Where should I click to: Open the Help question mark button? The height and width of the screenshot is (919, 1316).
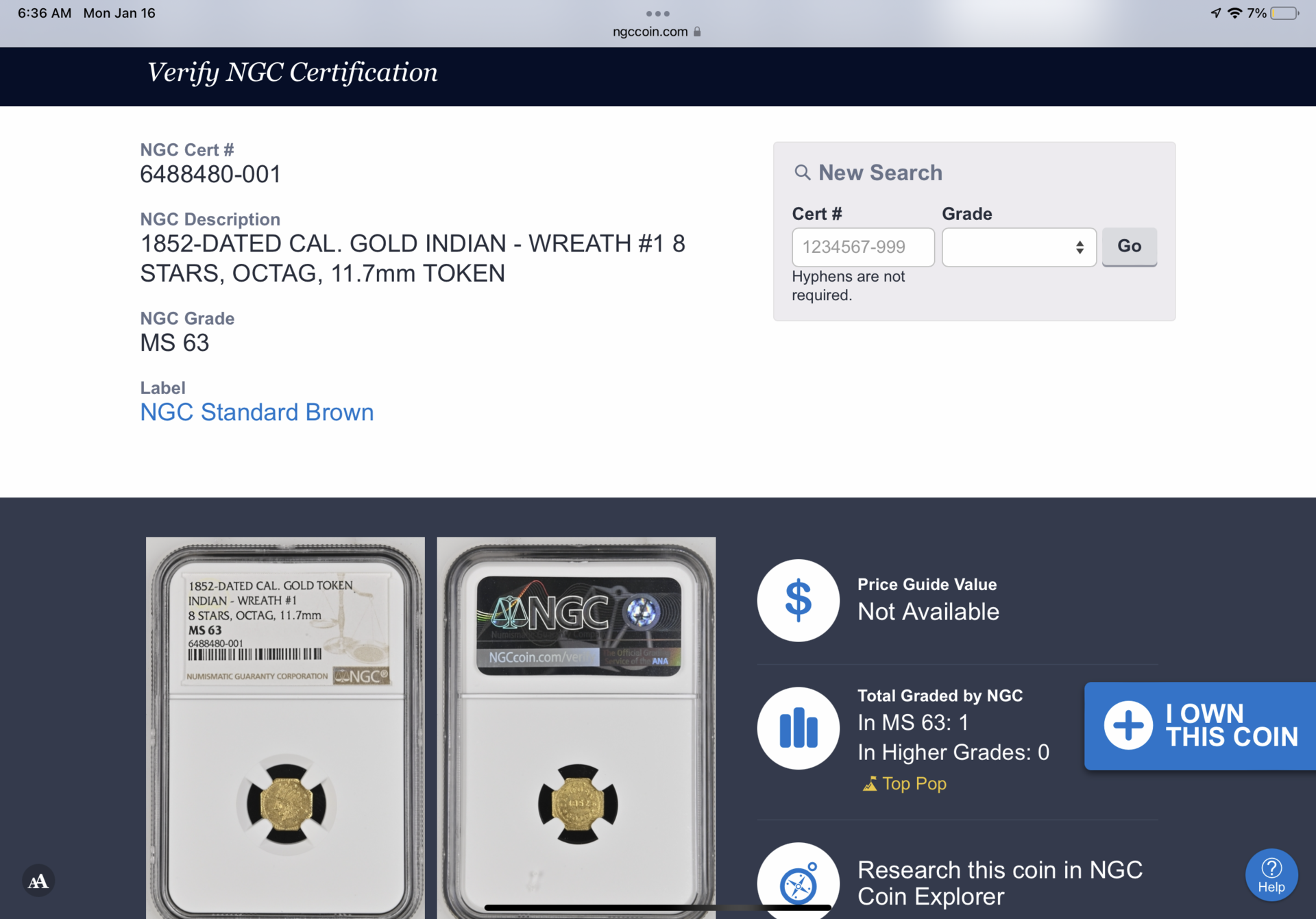(x=1271, y=876)
